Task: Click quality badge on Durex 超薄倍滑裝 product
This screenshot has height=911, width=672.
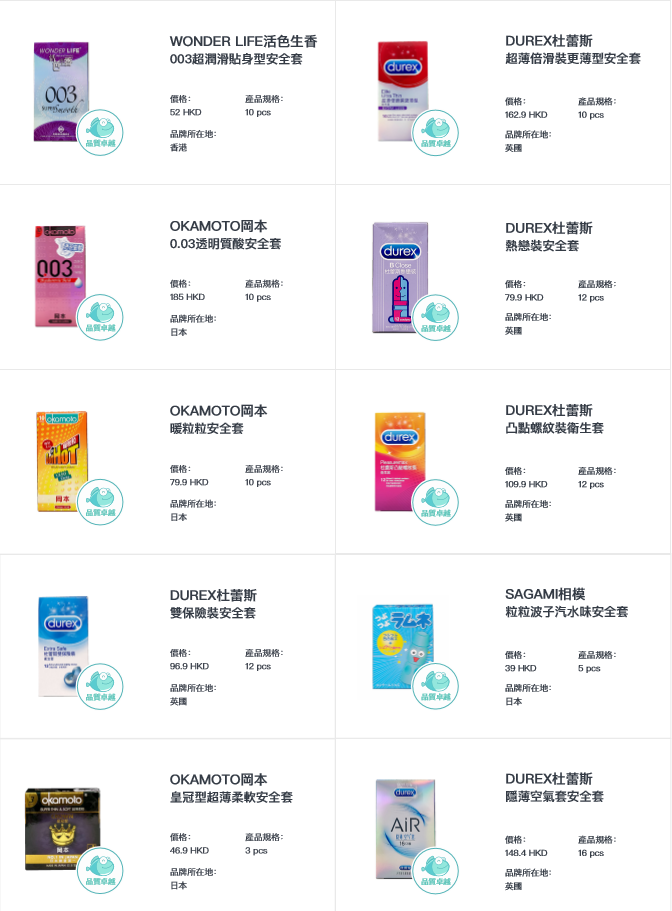Action: click(436, 133)
